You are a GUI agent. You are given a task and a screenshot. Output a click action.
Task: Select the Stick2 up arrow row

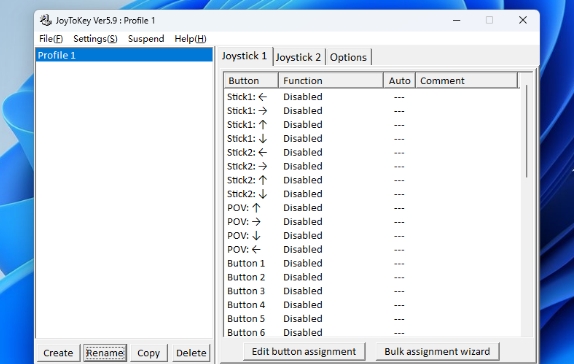click(372, 180)
